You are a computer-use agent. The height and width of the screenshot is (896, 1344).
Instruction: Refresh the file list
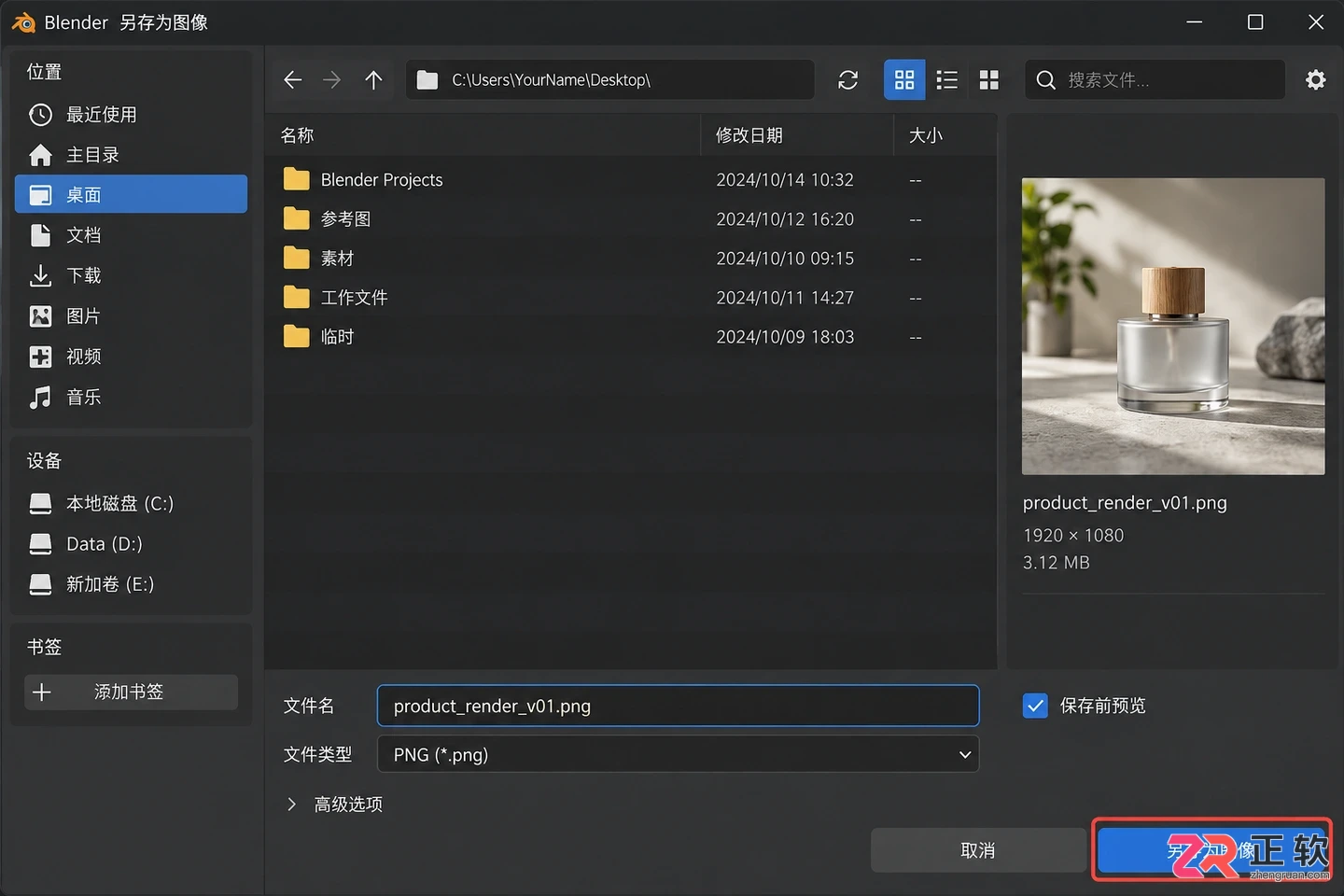tap(847, 80)
